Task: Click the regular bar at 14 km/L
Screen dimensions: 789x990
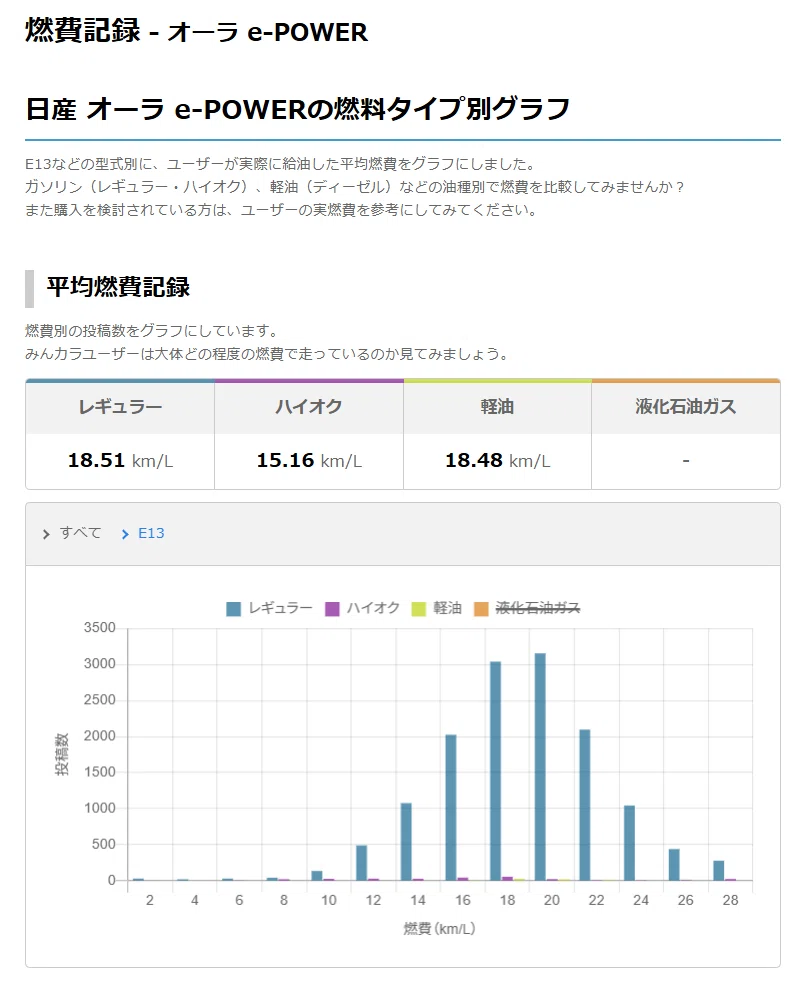Action: pos(406,842)
